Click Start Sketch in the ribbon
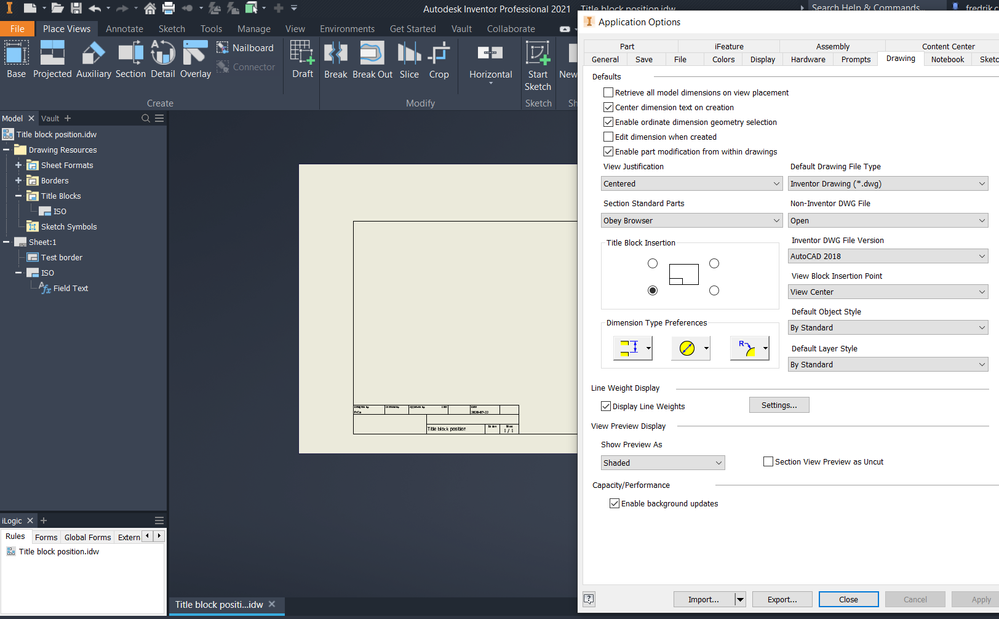 click(538, 66)
